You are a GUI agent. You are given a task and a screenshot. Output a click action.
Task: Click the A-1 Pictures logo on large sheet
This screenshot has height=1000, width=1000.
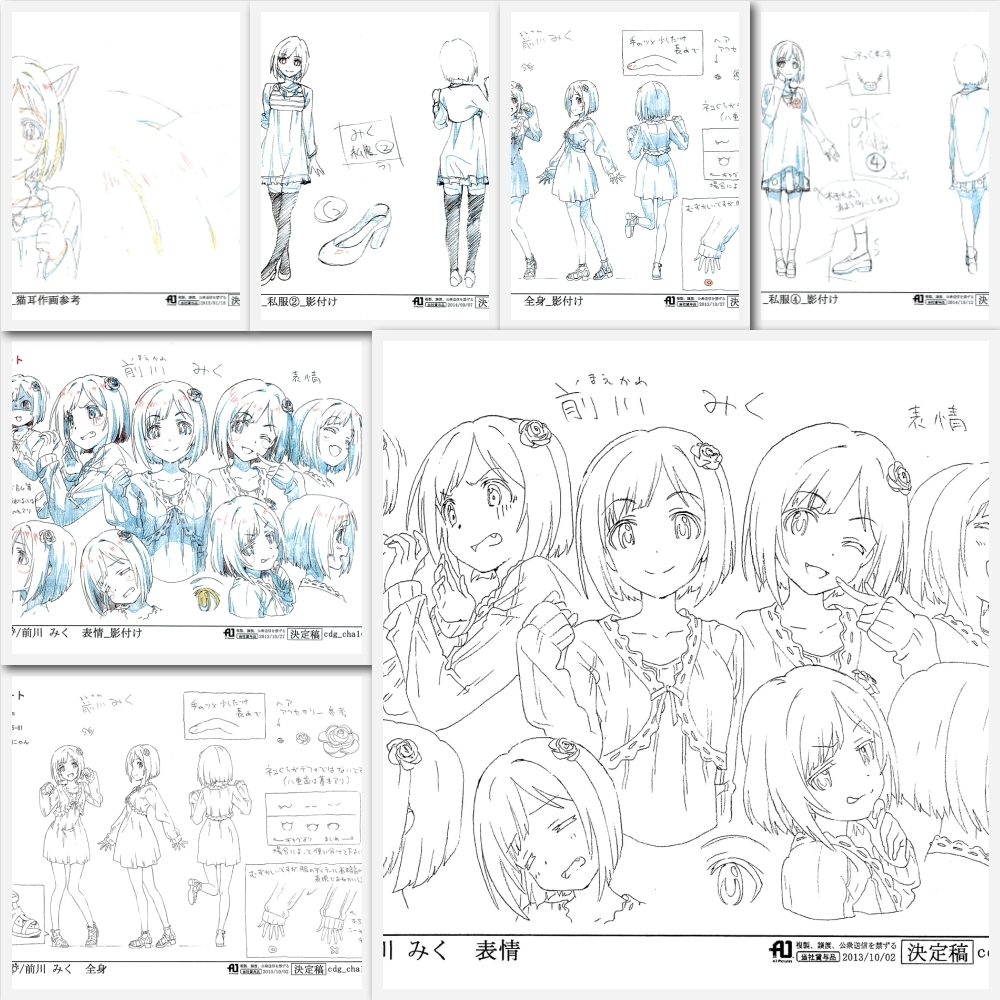(x=780, y=951)
